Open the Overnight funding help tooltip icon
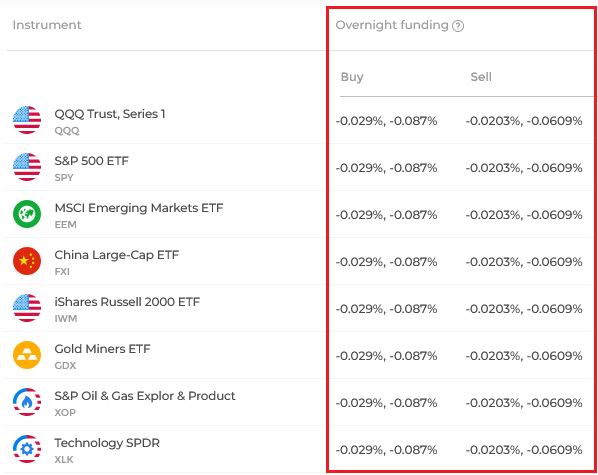The height and width of the screenshot is (475, 598). pyautogui.click(x=458, y=26)
